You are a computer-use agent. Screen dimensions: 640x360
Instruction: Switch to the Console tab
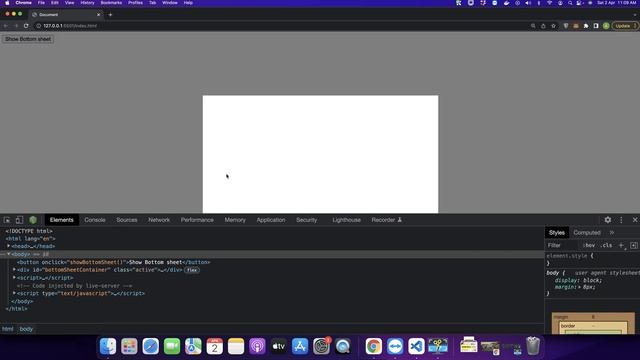click(95, 220)
